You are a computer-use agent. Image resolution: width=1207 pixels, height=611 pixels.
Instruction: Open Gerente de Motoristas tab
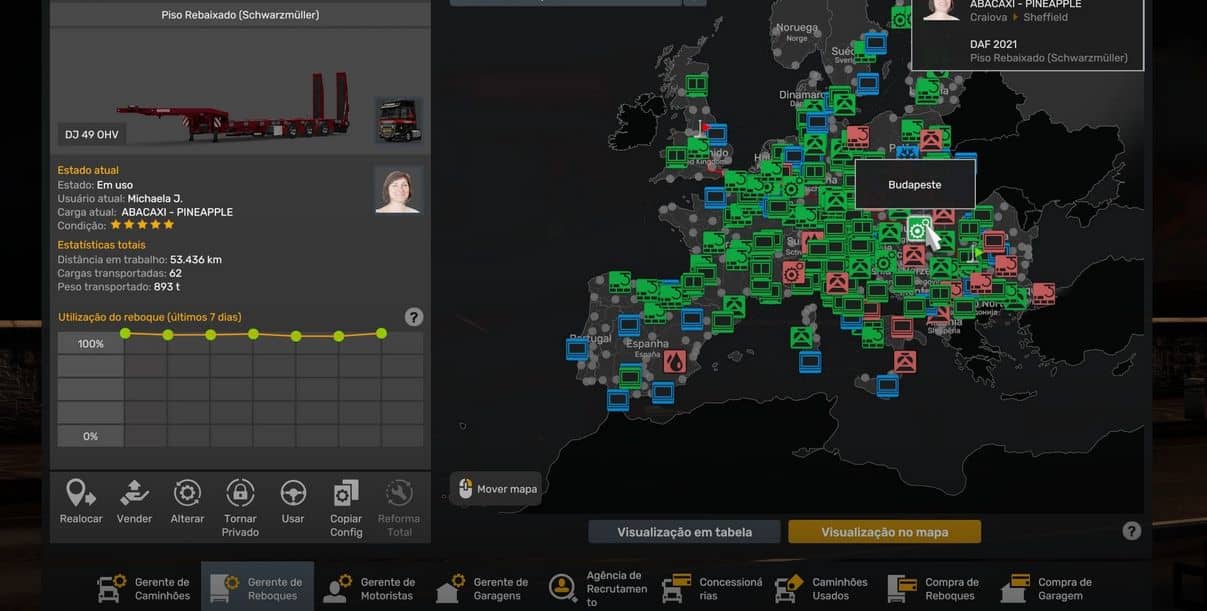[x=370, y=588]
